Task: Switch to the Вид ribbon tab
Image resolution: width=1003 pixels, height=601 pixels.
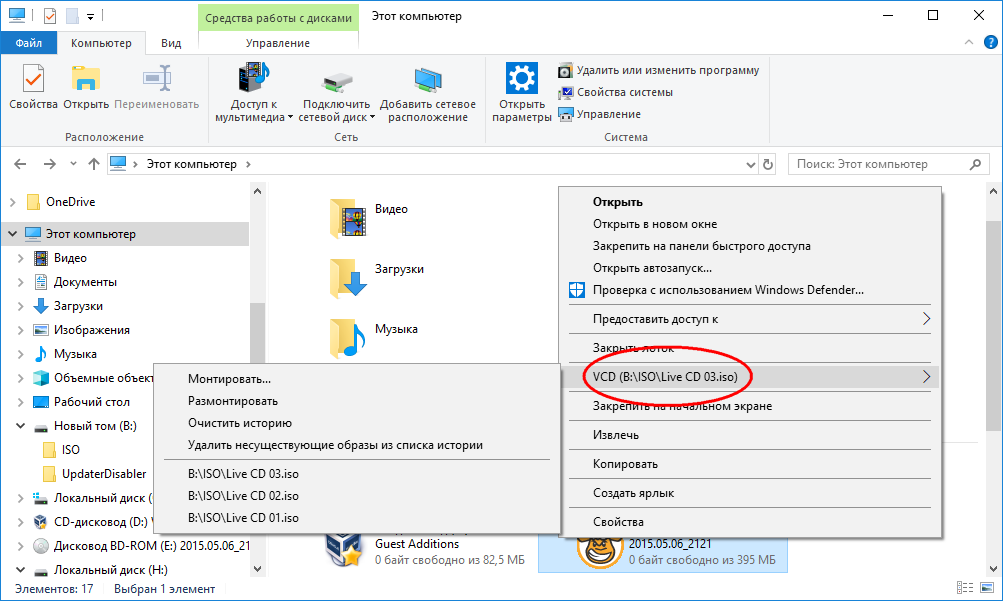Action: click(x=171, y=43)
